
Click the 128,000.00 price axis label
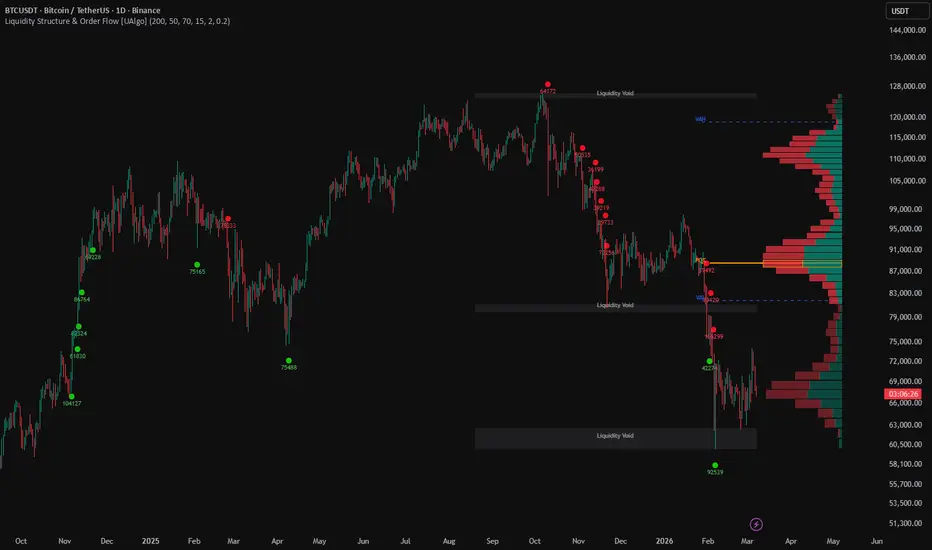pos(907,86)
